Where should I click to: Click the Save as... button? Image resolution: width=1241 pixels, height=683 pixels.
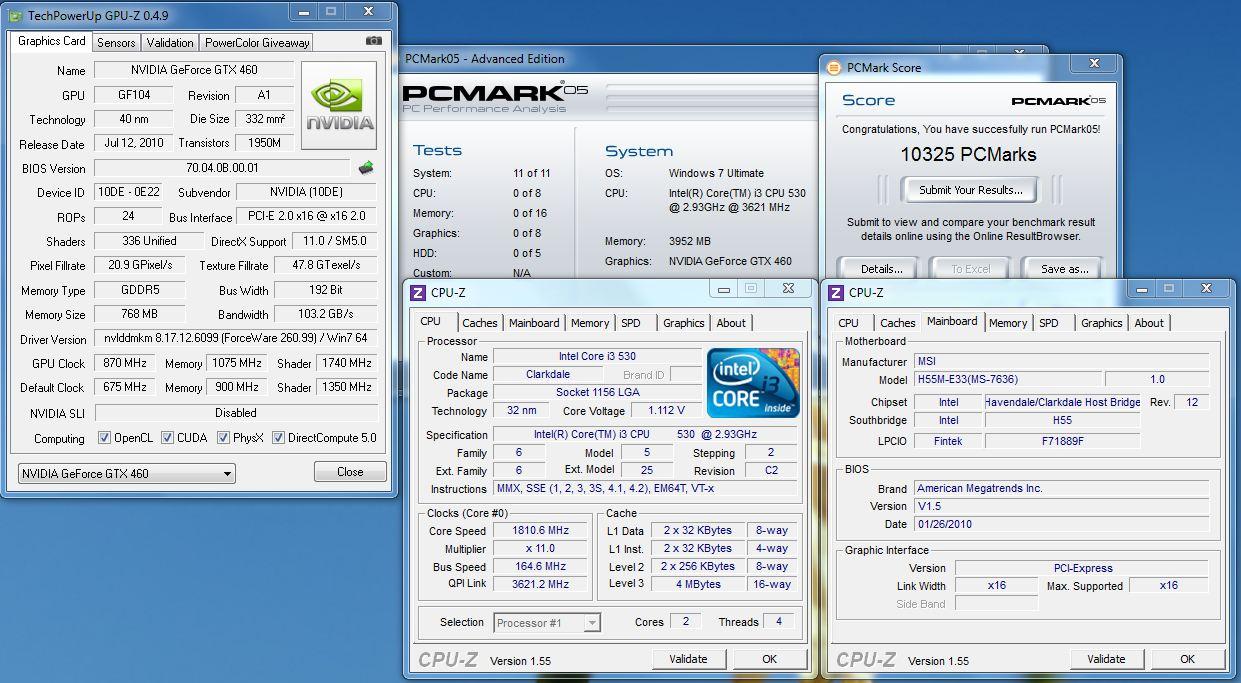tap(1064, 269)
